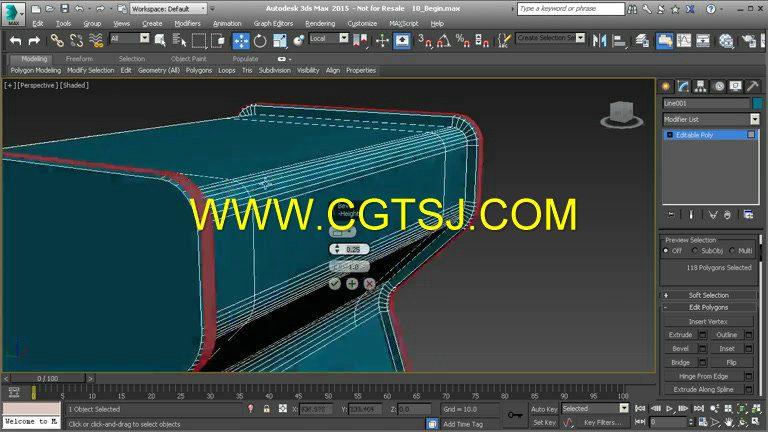Click the Insert Vertex button

[708, 322]
